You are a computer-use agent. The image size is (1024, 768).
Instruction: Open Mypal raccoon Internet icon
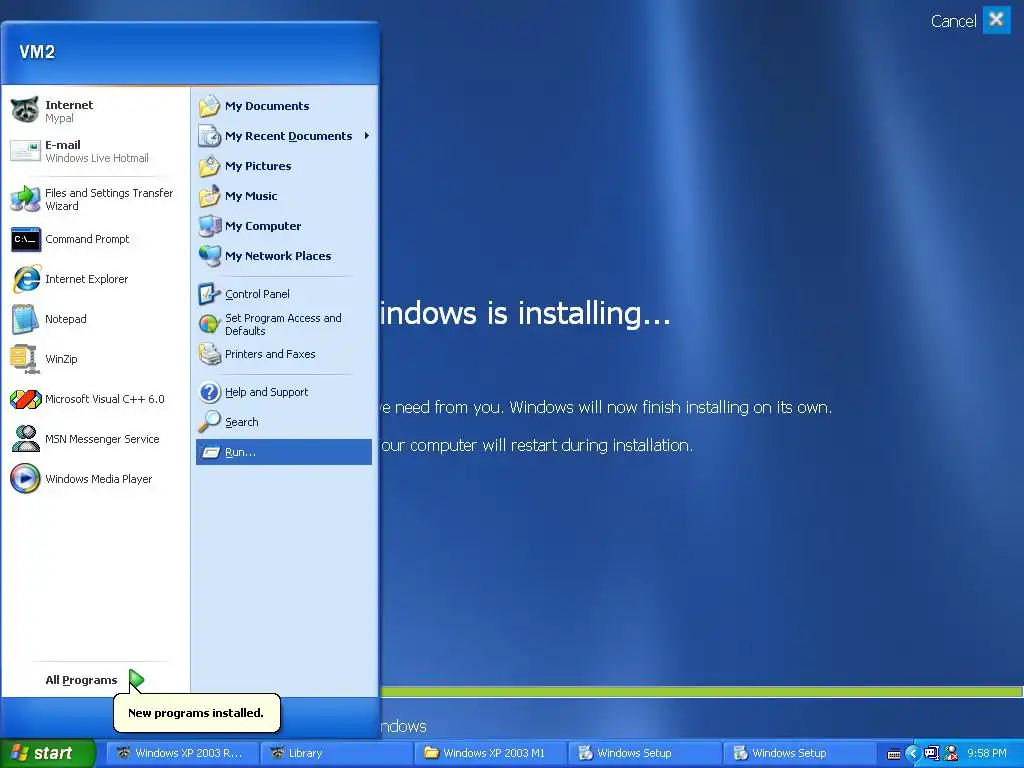pos(25,110)
